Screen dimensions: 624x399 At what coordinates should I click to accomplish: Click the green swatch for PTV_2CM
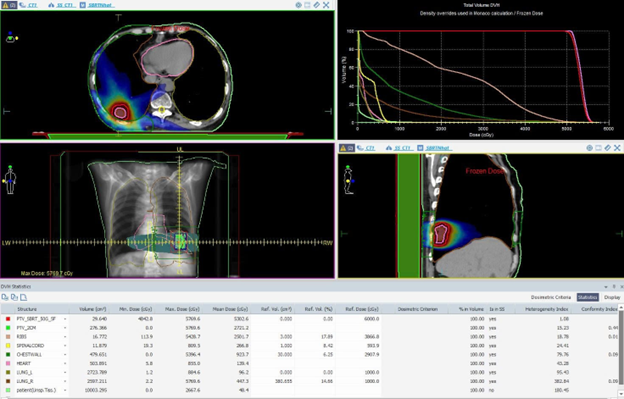pos(8,328)
